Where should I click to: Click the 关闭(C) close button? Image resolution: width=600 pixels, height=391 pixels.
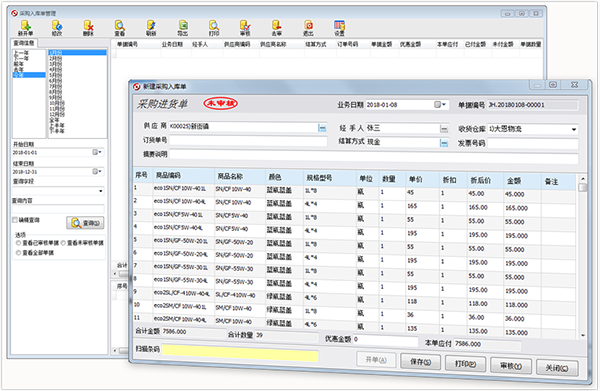click(557, 368)
